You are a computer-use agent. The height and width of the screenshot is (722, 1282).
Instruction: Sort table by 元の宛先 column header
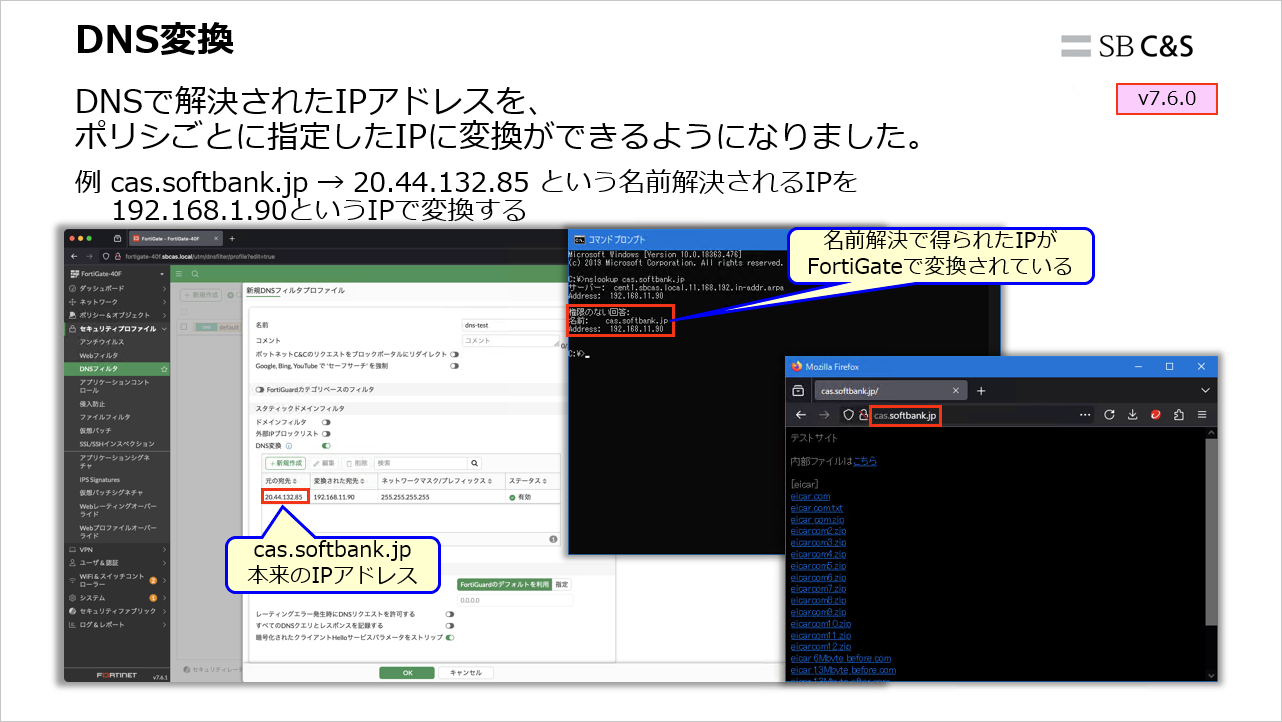(284, 481)
